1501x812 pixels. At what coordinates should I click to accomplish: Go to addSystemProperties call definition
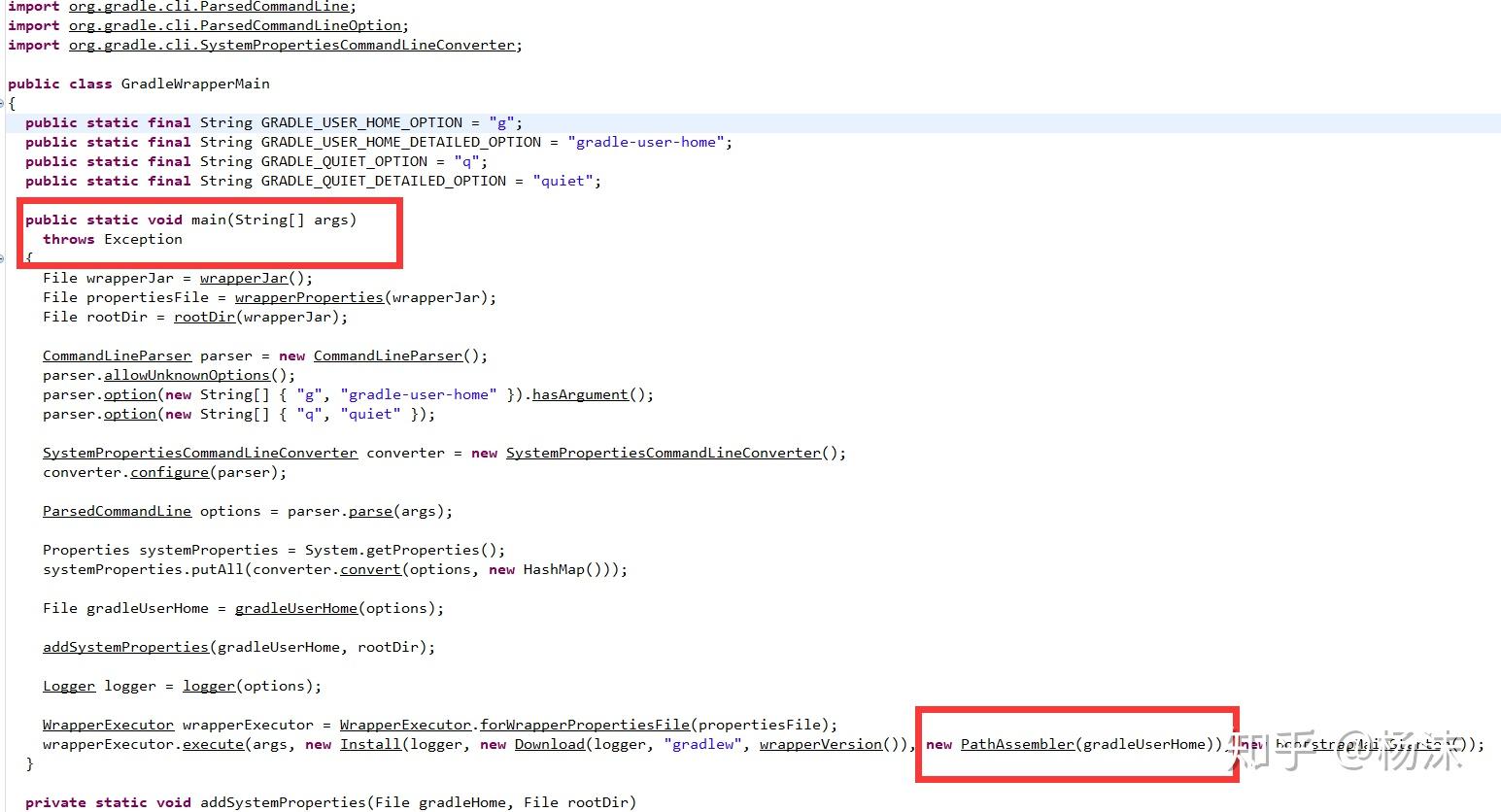[x=125, y=647]
